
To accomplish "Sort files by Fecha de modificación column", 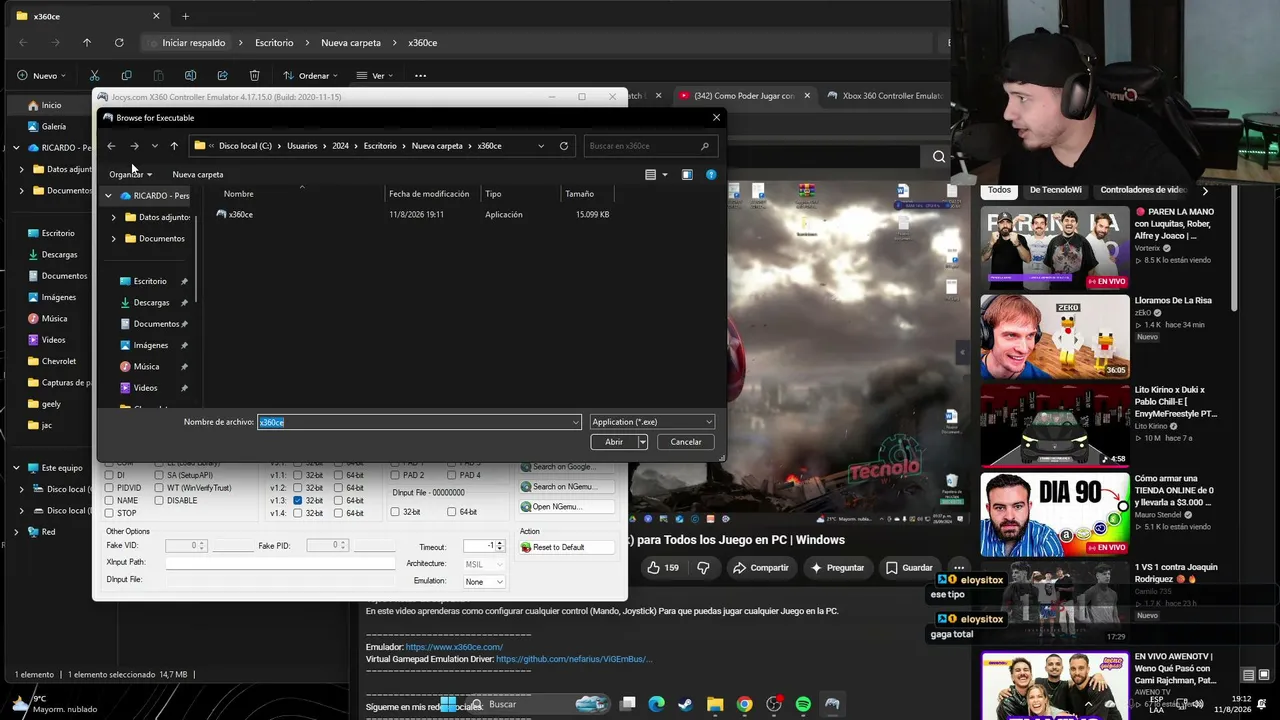I will [429, 194].
